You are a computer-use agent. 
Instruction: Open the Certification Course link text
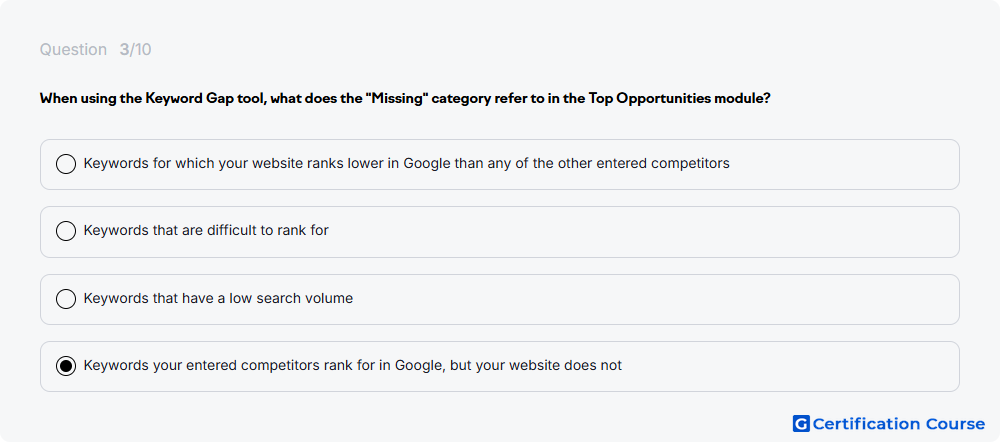[x=899, y=424]
